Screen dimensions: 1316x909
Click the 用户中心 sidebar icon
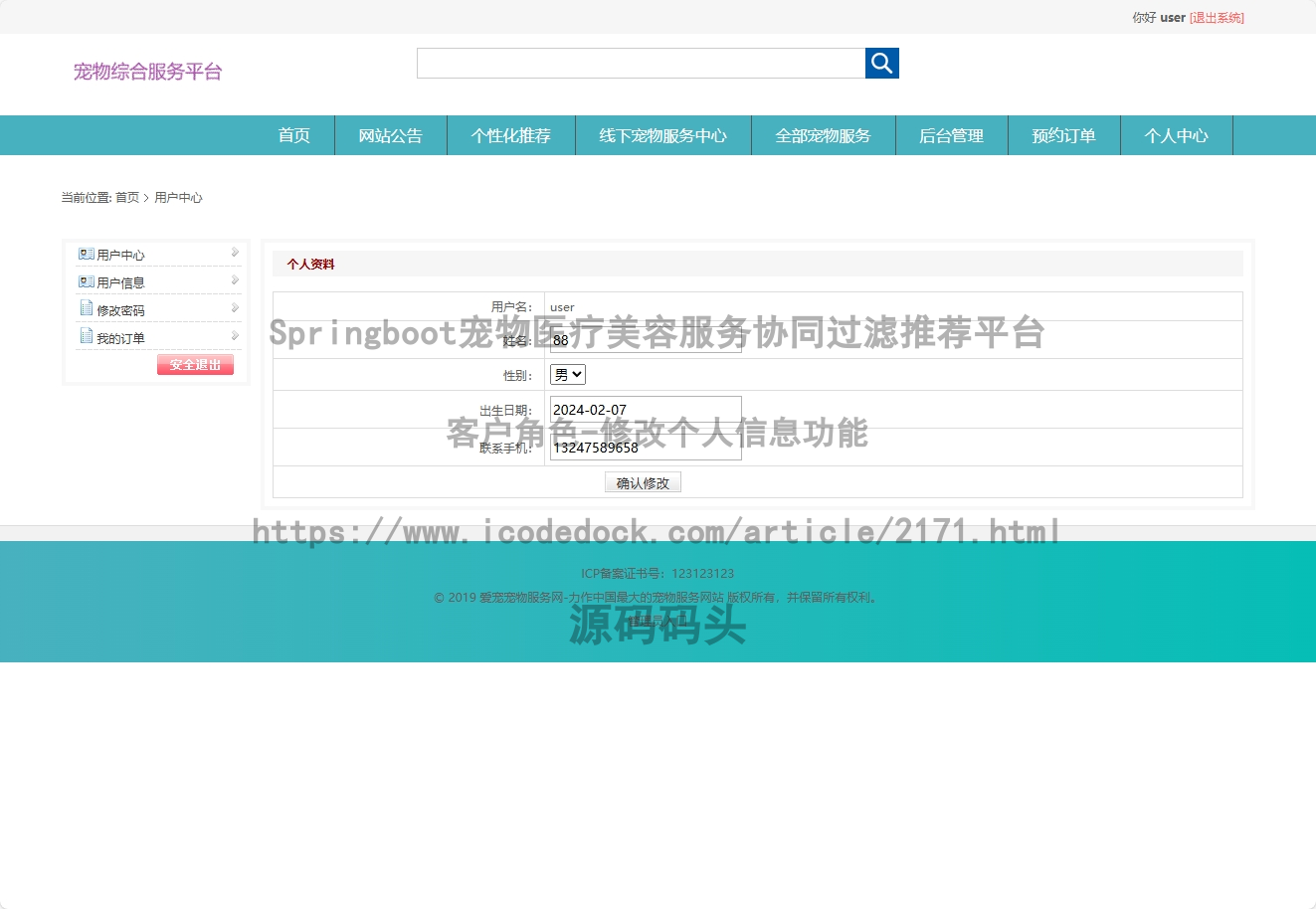coord(87,255)
